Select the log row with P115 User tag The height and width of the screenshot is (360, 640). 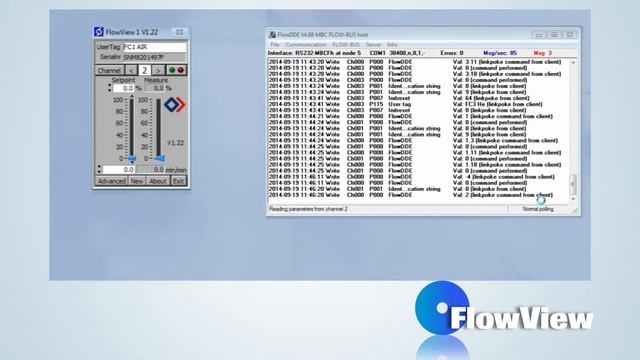tap(418, 104)
